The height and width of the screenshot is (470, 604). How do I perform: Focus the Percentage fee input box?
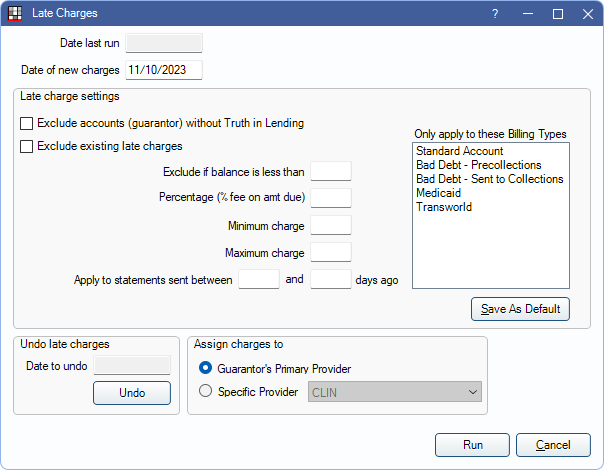(x=331, y=198)
